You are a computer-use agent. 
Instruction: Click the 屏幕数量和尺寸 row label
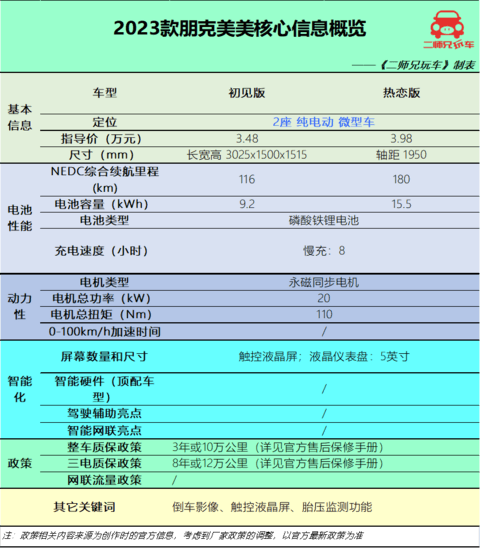(105, 357)
